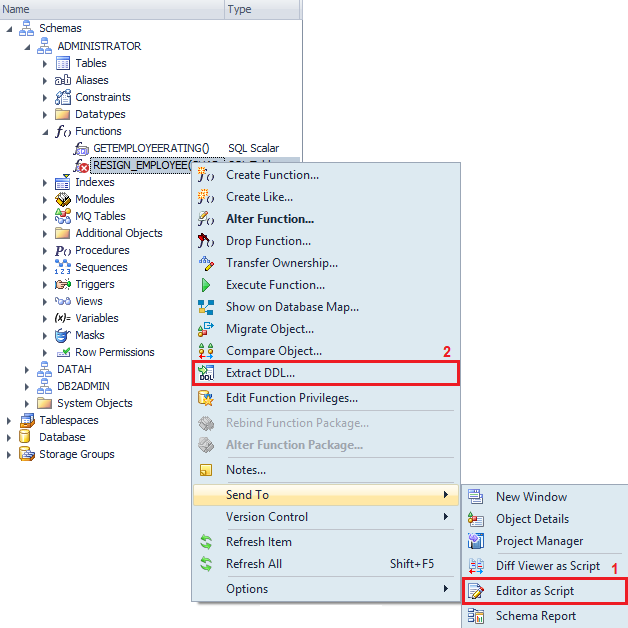The height and width of the screenshot is (628, 628).
Task: Click the Execute Function green play icon
Action: click(x=206, y=285)
